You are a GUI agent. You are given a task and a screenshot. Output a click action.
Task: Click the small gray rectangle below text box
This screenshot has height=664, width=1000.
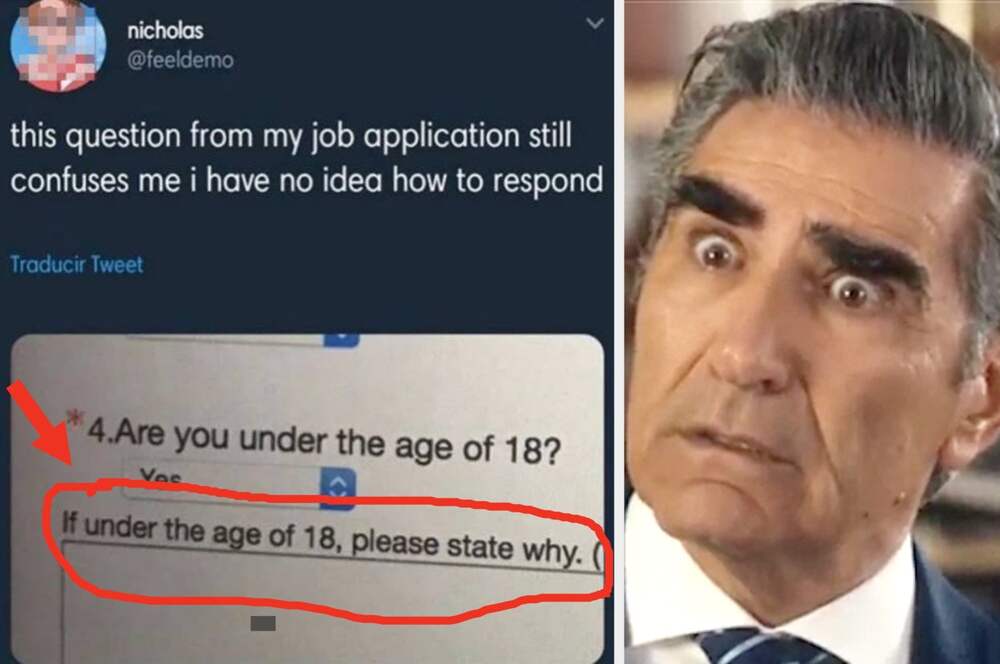263,623
